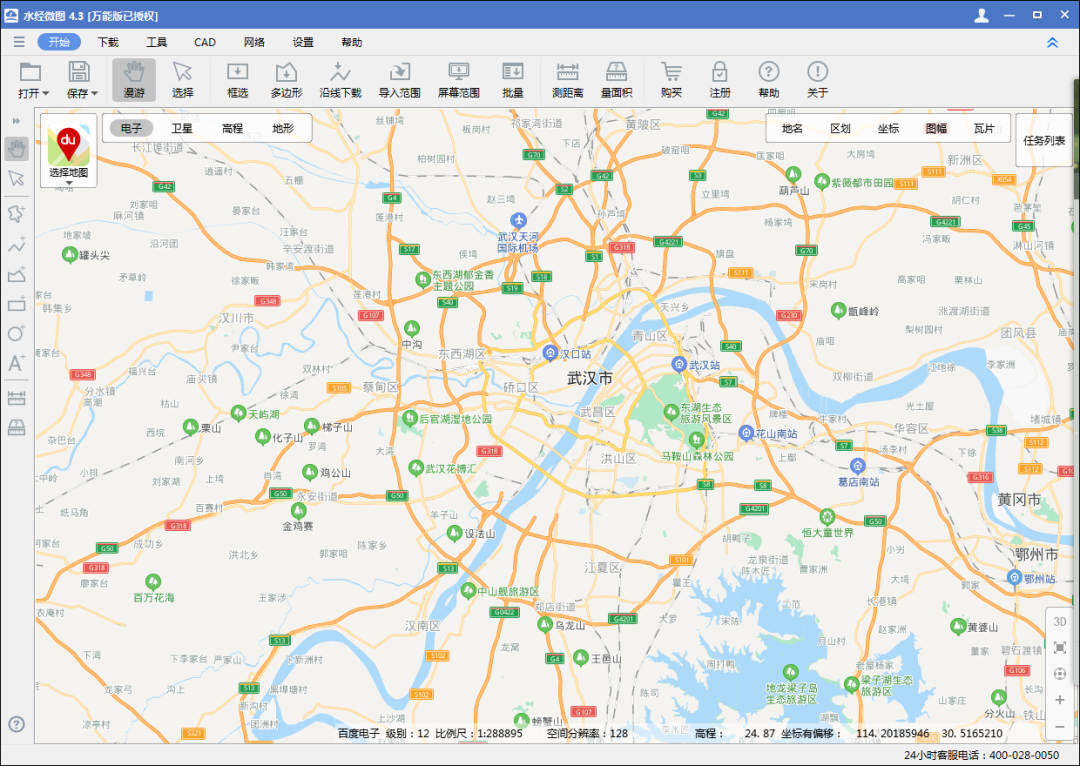Pick the draw rectangle tool in sidebar
The image size is (1080, 766).
[17, 304]
